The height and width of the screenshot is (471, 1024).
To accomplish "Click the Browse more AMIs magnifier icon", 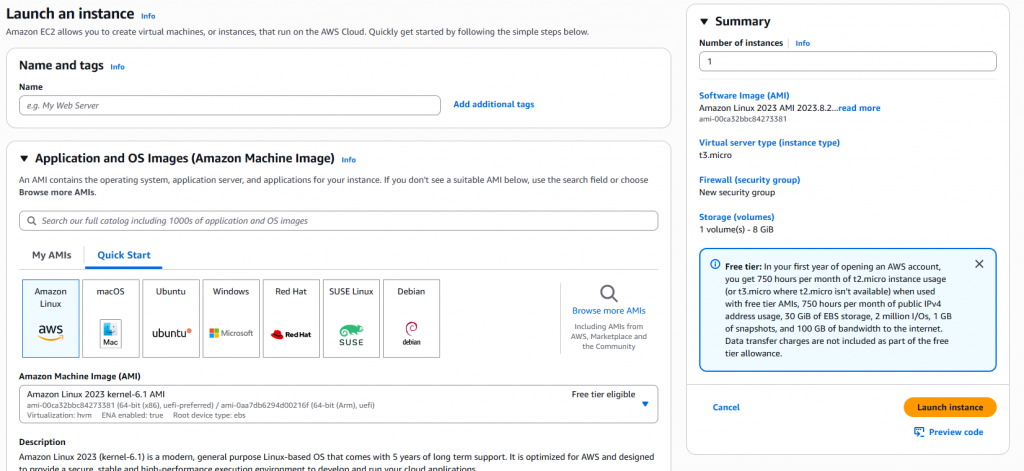I will pos(609,293).
